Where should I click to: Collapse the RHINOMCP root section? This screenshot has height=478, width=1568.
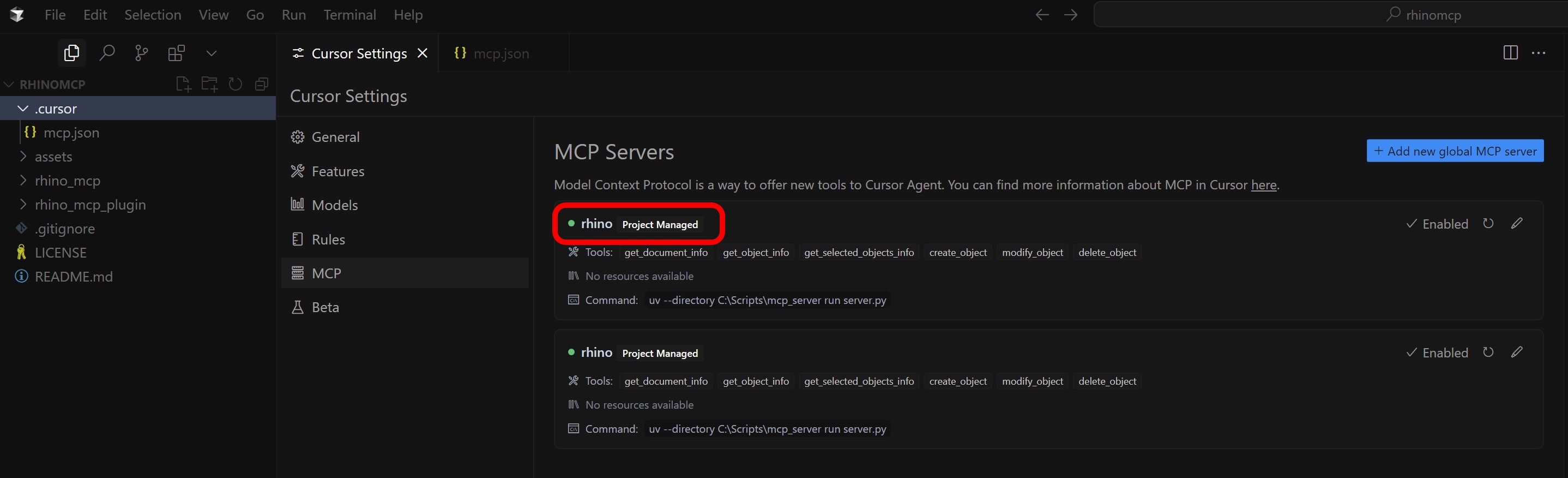pos(9,84)
